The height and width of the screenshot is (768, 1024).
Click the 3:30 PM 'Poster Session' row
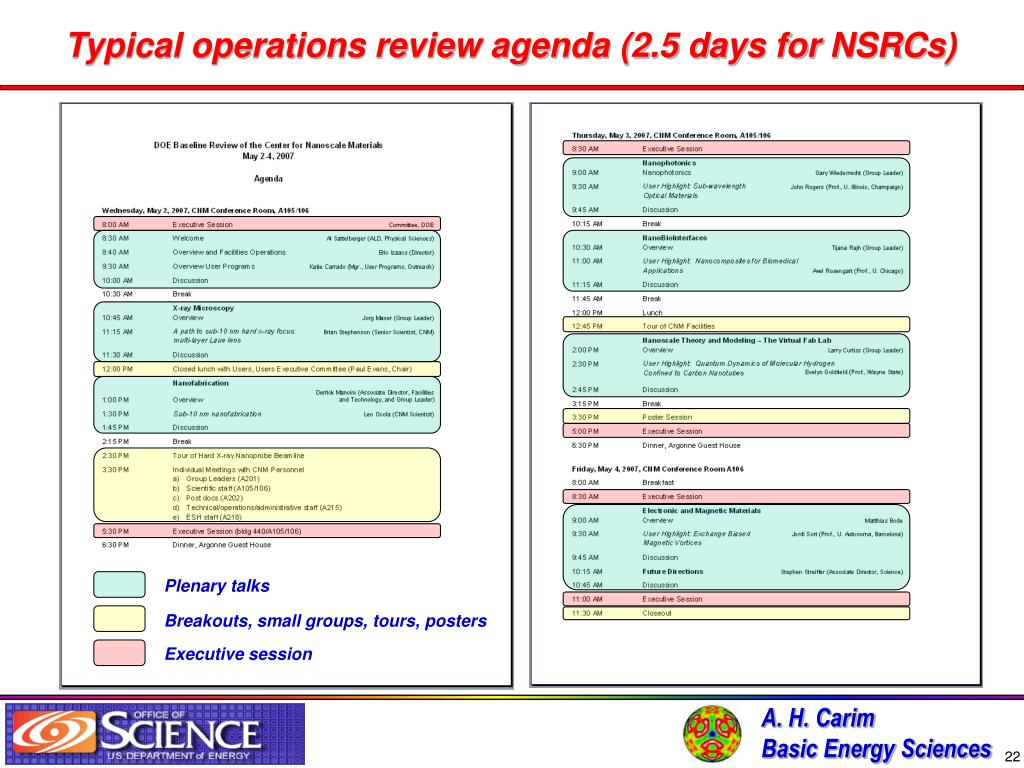[x=736, y=417]
